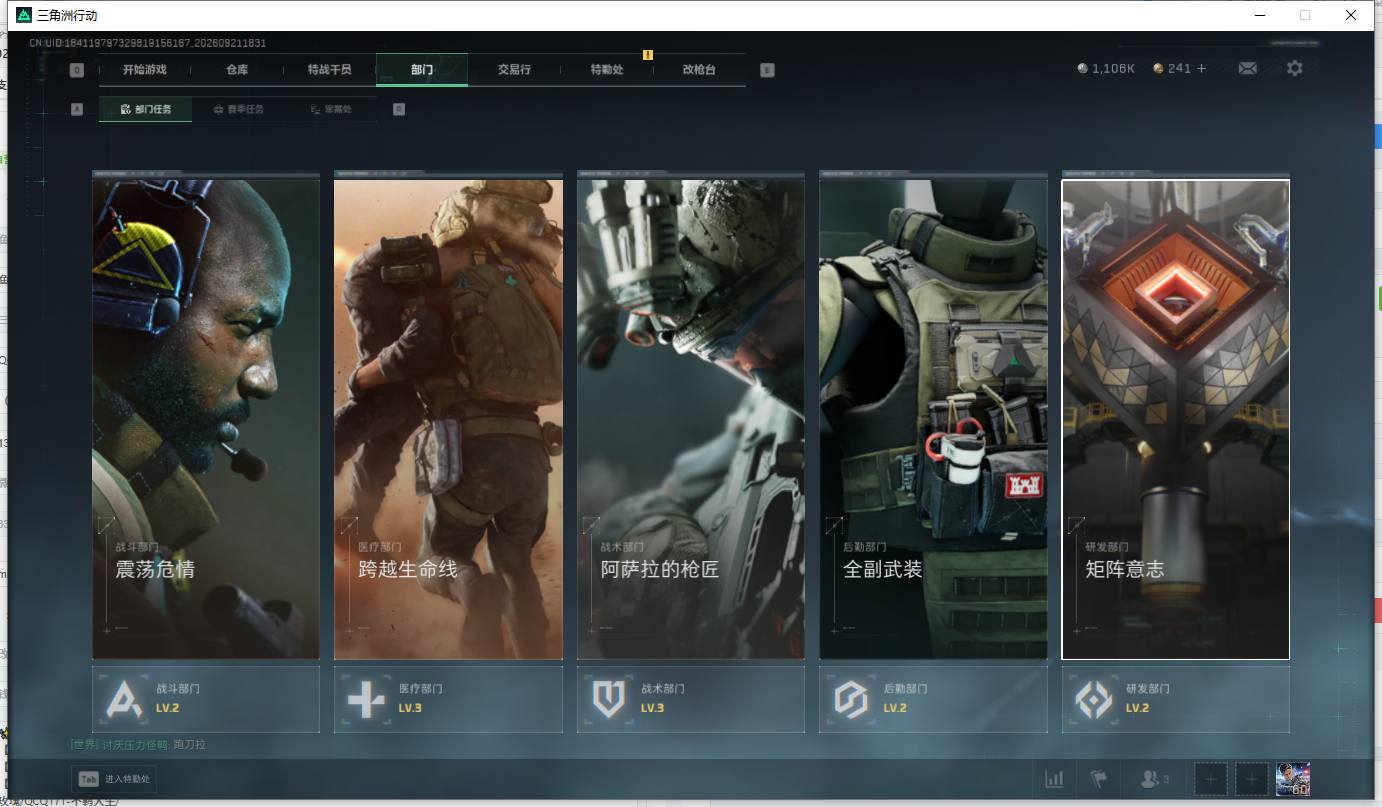This screenshot has height=807, width=1382.
Task: Open the 矩阵意志 research department card
Action: pos(1176,419)
